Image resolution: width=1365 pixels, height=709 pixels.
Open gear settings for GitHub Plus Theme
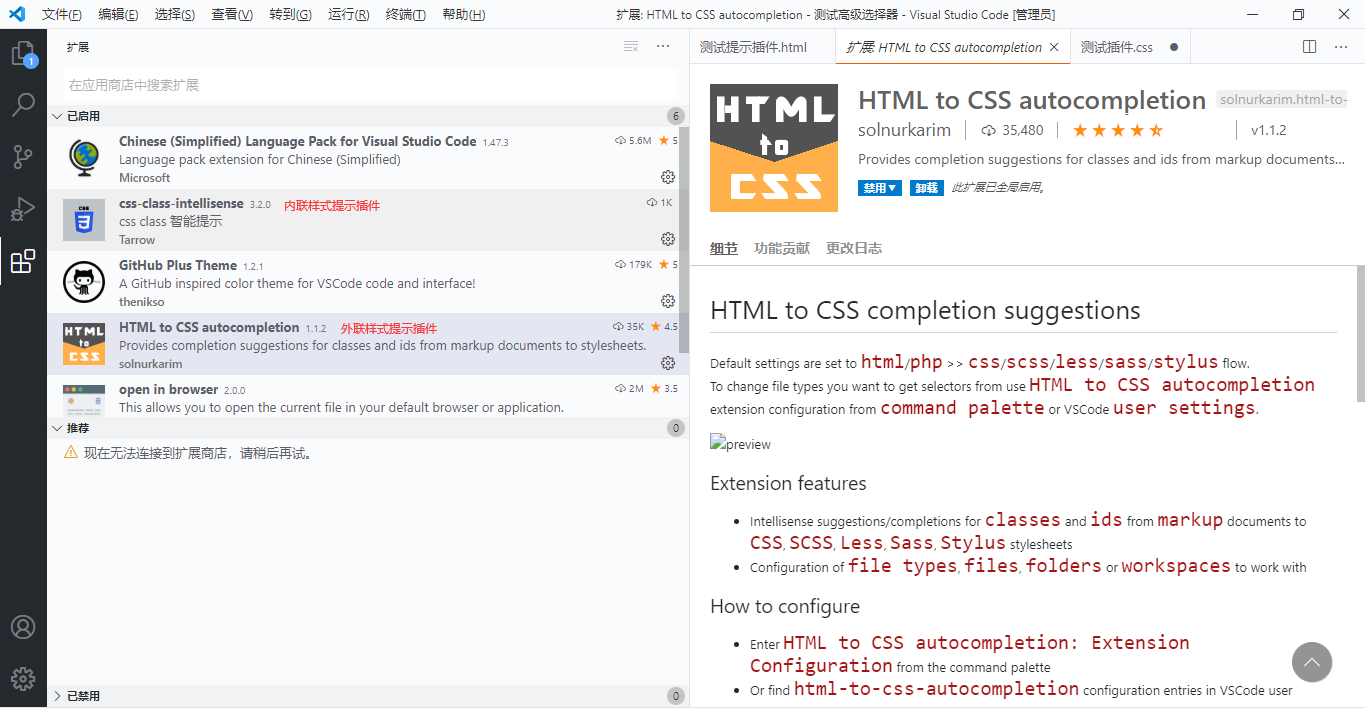(668, 301)
